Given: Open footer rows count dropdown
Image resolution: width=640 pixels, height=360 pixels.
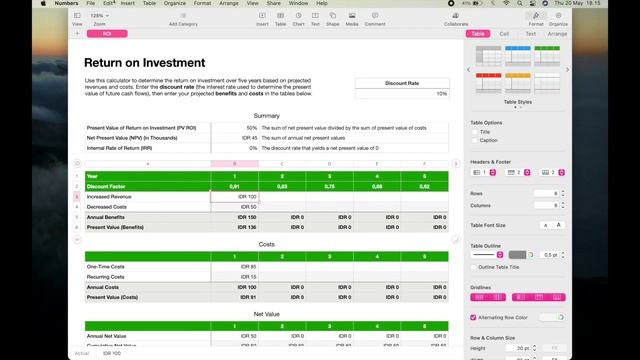Looking at the screenshot, I should pyautogui.click(x=553, y=172).
